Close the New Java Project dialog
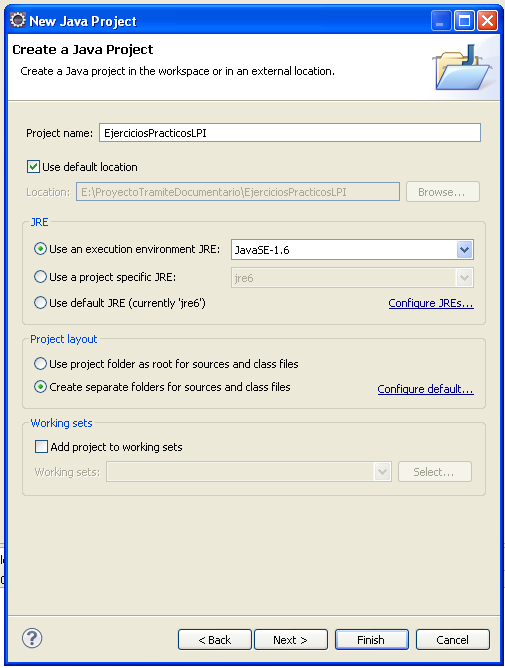Image resolution: width=505 pixels, height=668 pixels. (x=488, y=21)
